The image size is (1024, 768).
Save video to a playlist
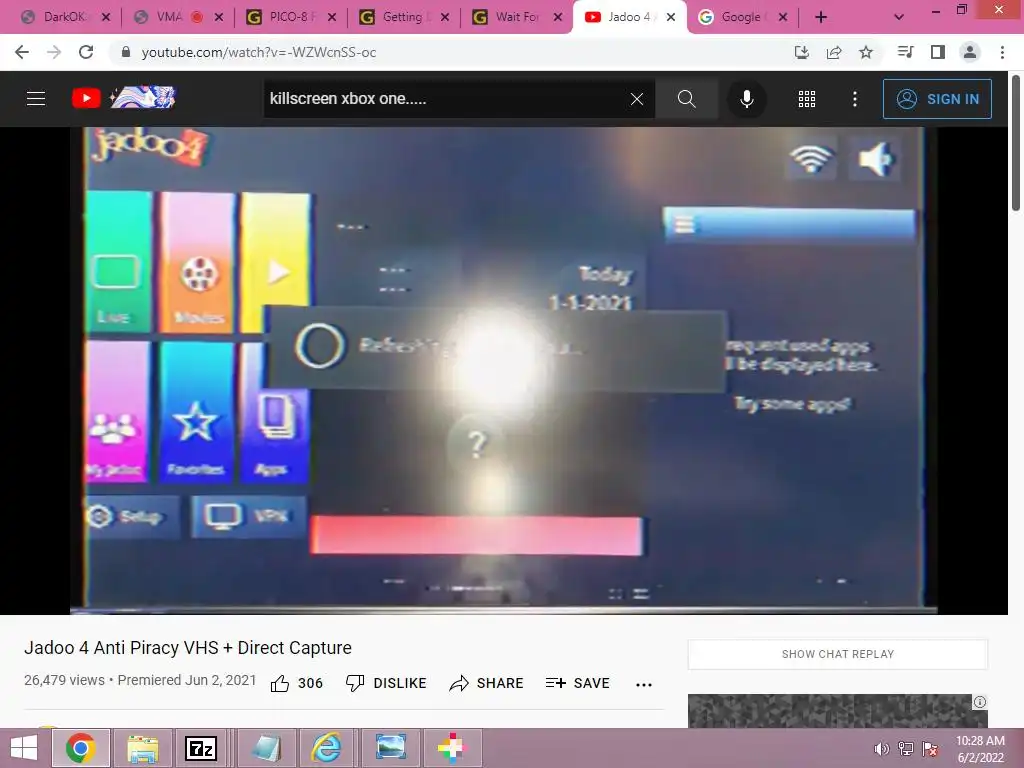coord(578,683)
